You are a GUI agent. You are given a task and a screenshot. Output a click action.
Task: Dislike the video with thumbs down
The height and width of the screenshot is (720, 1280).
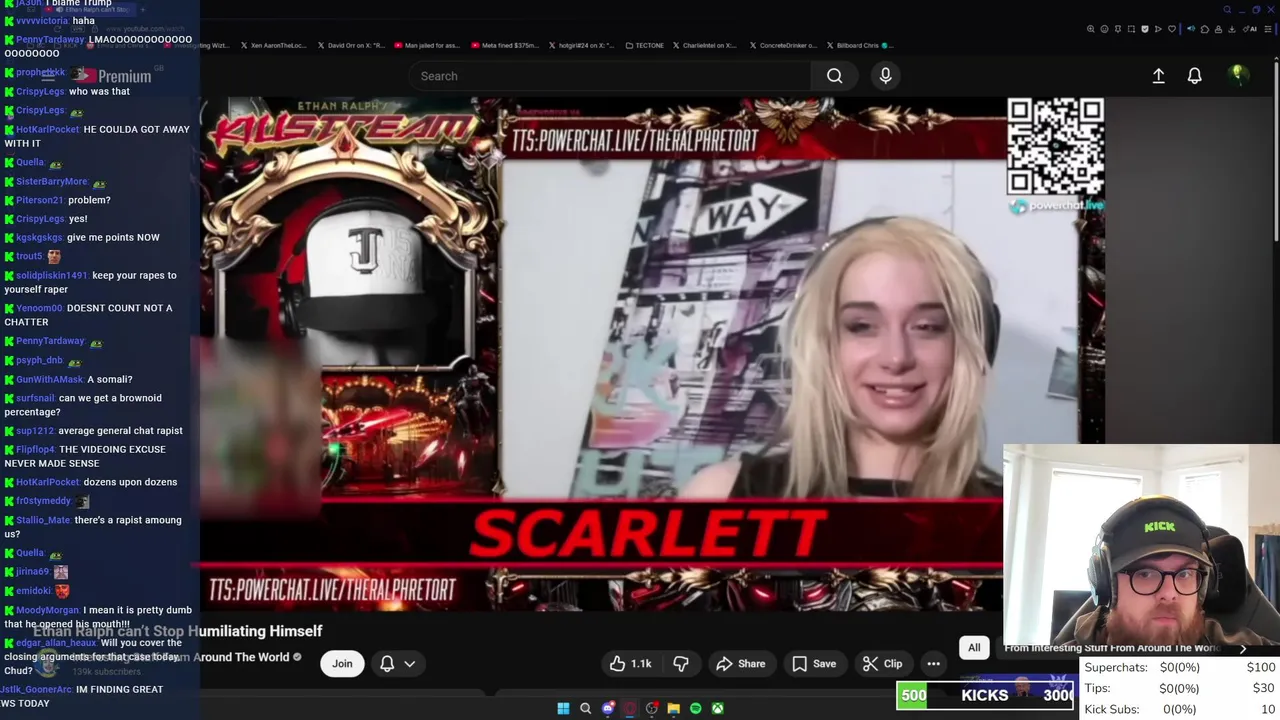pos(681,663)
